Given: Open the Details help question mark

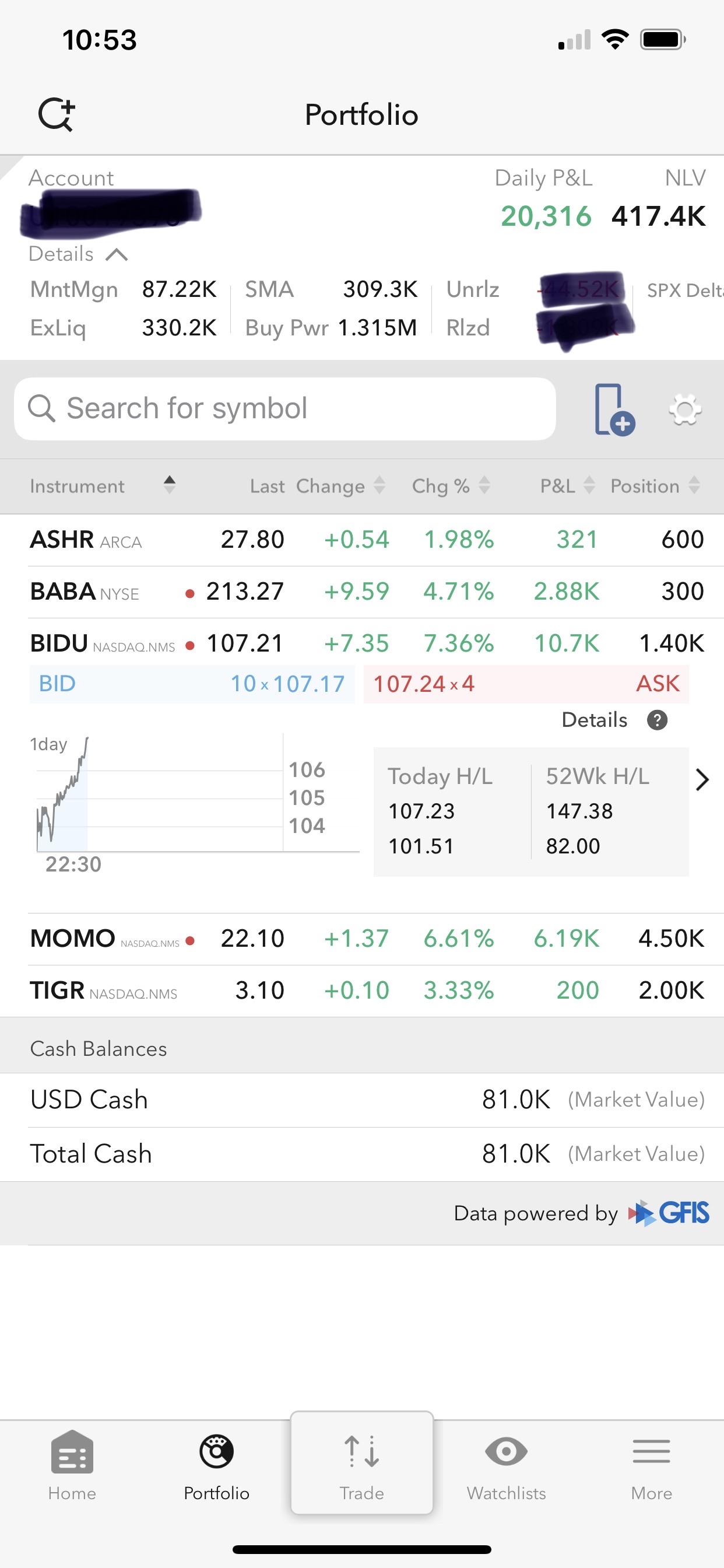Looking at the screenshot, I should [x=657, y=720].
